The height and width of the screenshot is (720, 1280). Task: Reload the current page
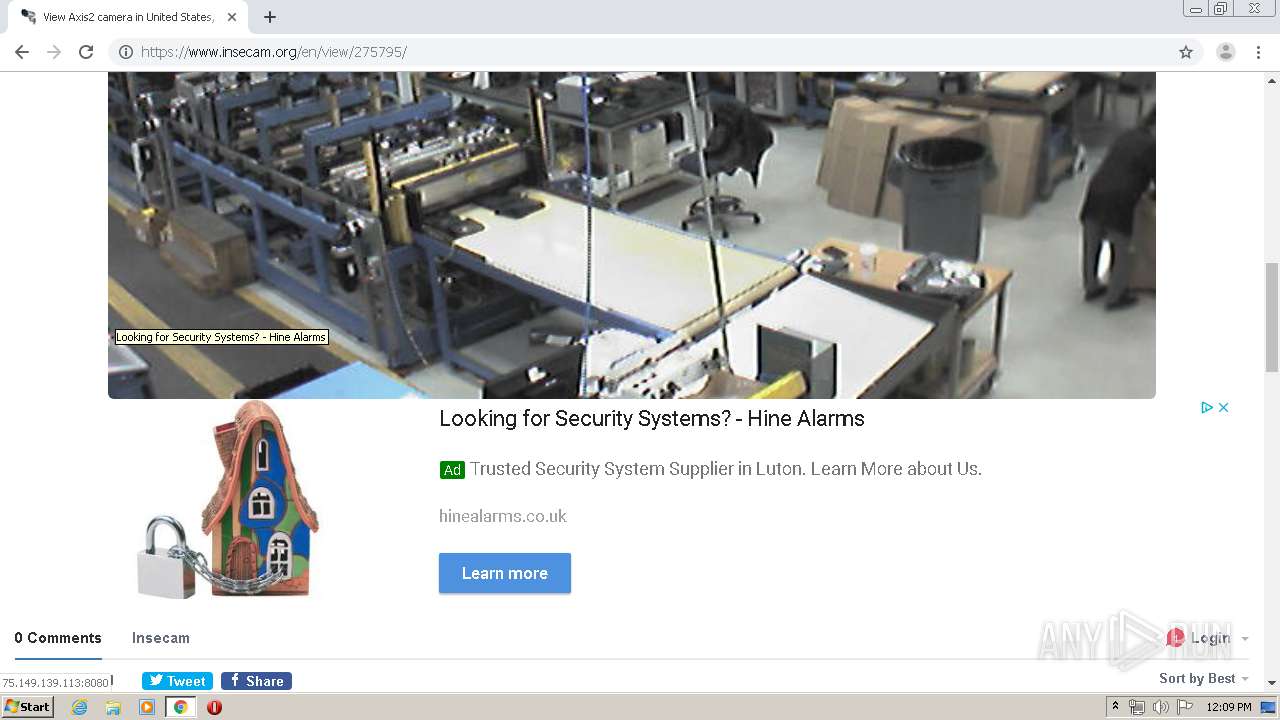point(86,52)
